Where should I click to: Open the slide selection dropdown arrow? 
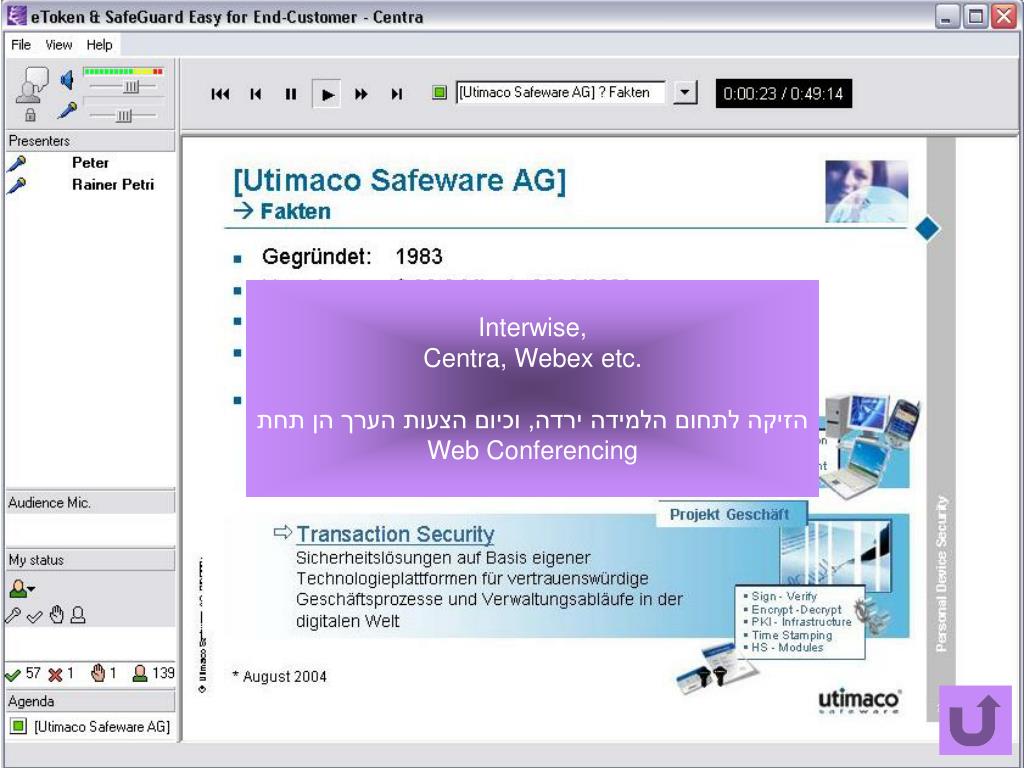click(x=684, y=93)
